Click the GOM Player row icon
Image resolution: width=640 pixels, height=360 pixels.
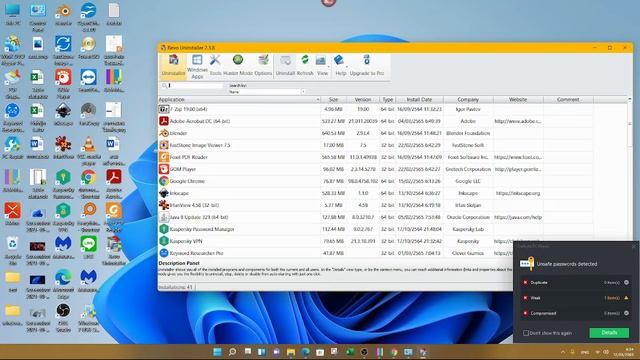164,169
